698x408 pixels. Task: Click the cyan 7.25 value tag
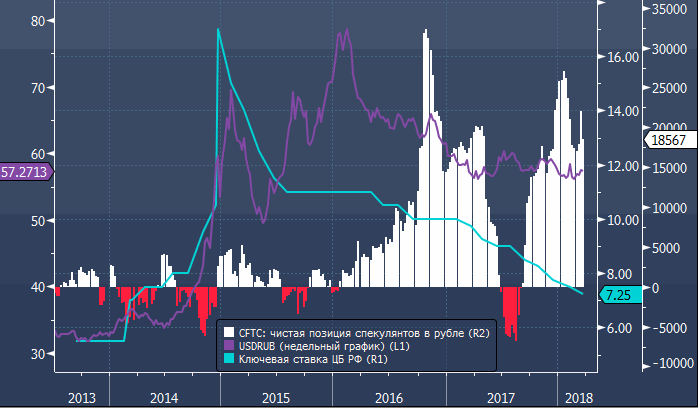coord(616,294)
